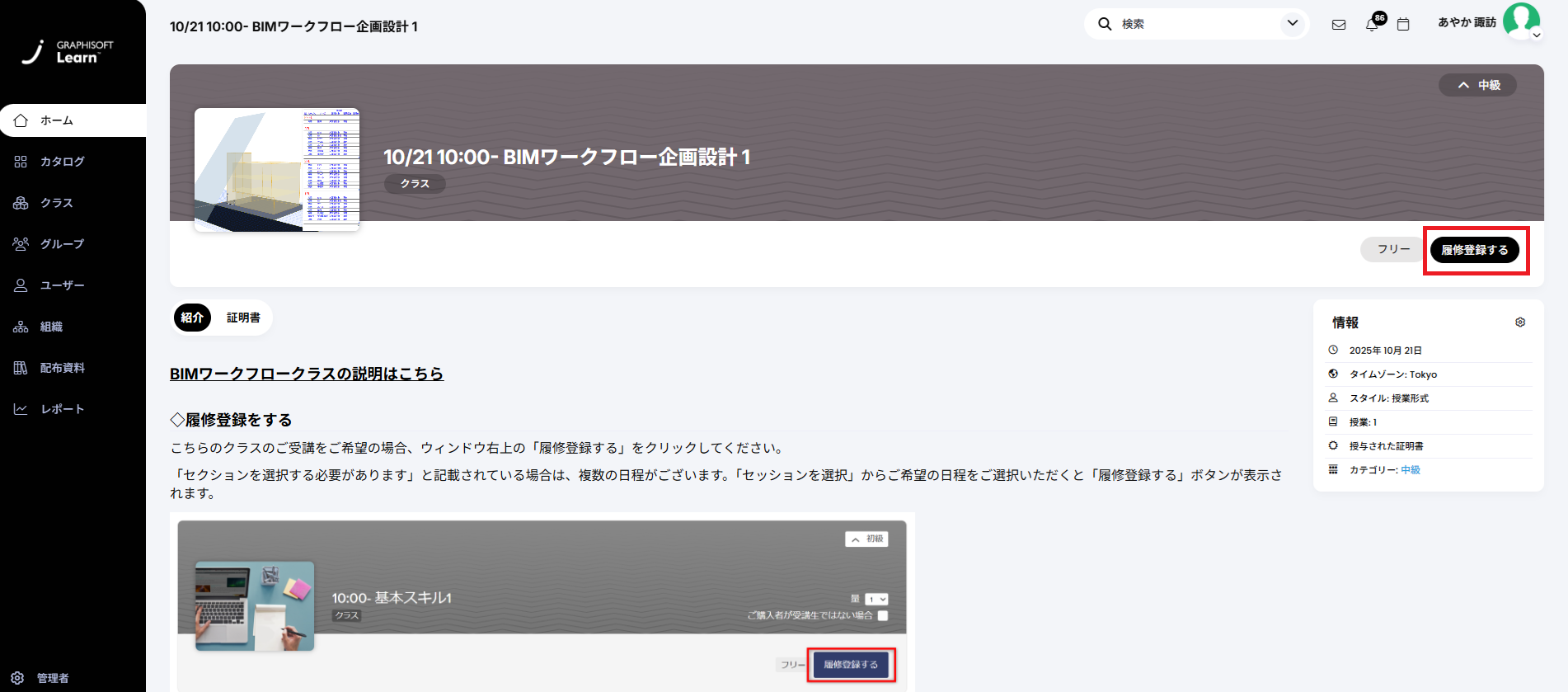Click the home house icon
The height and width of the screenshot is (692, 1568).
[x=21, y=120]
